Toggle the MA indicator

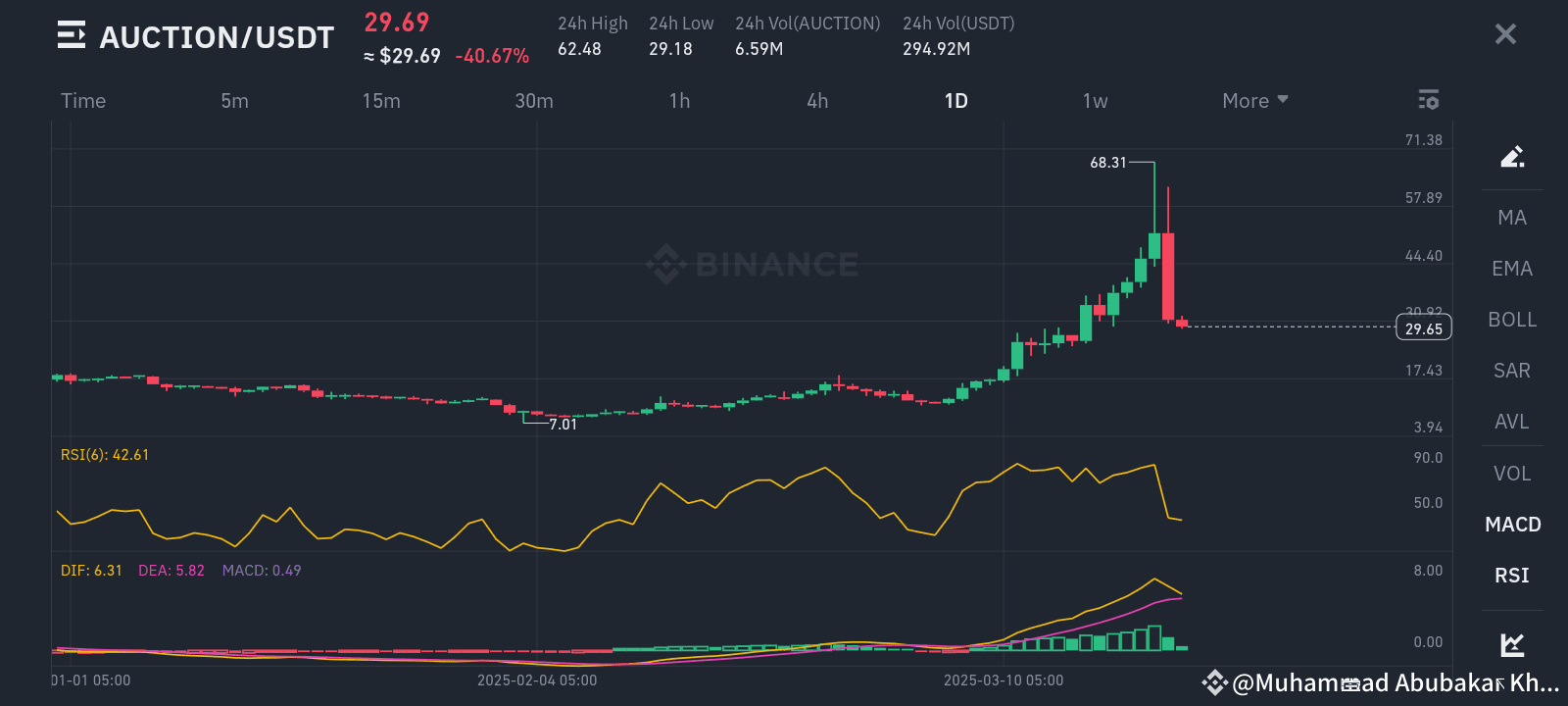pyautogui.click(x=1512, y=218)
